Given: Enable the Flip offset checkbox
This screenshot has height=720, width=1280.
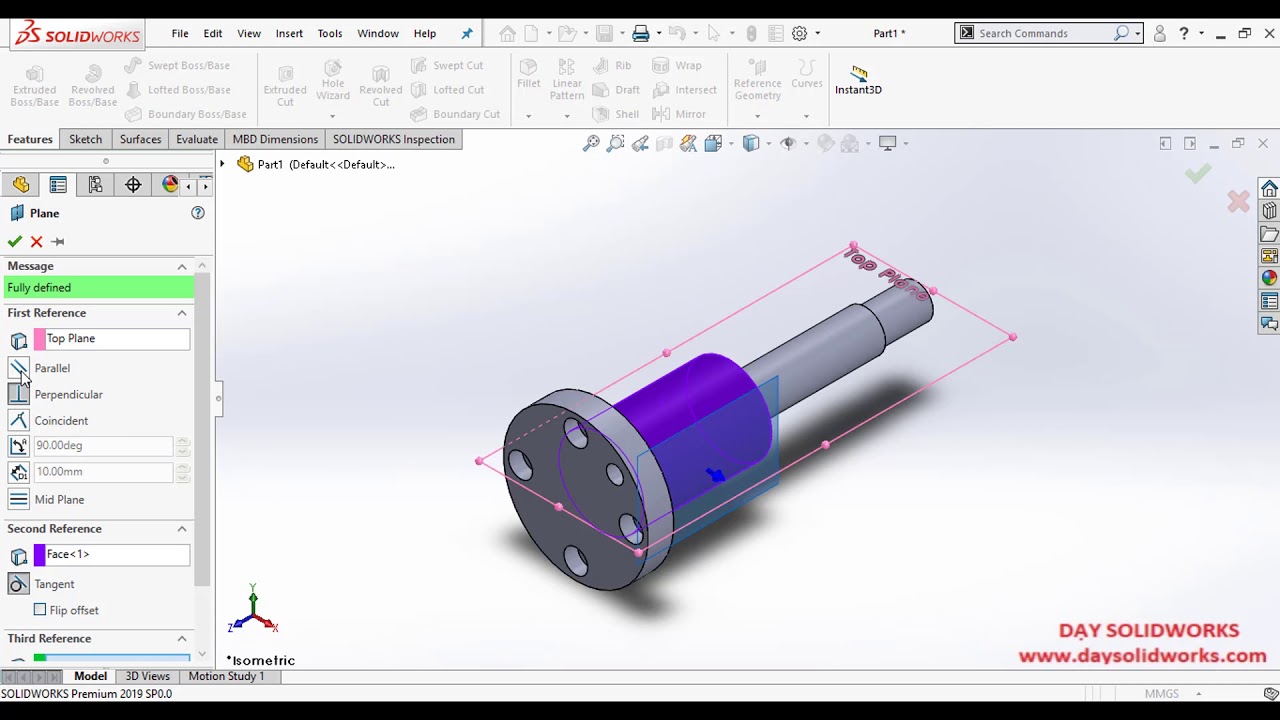Looking at the screenshot, I should point(40,609).
